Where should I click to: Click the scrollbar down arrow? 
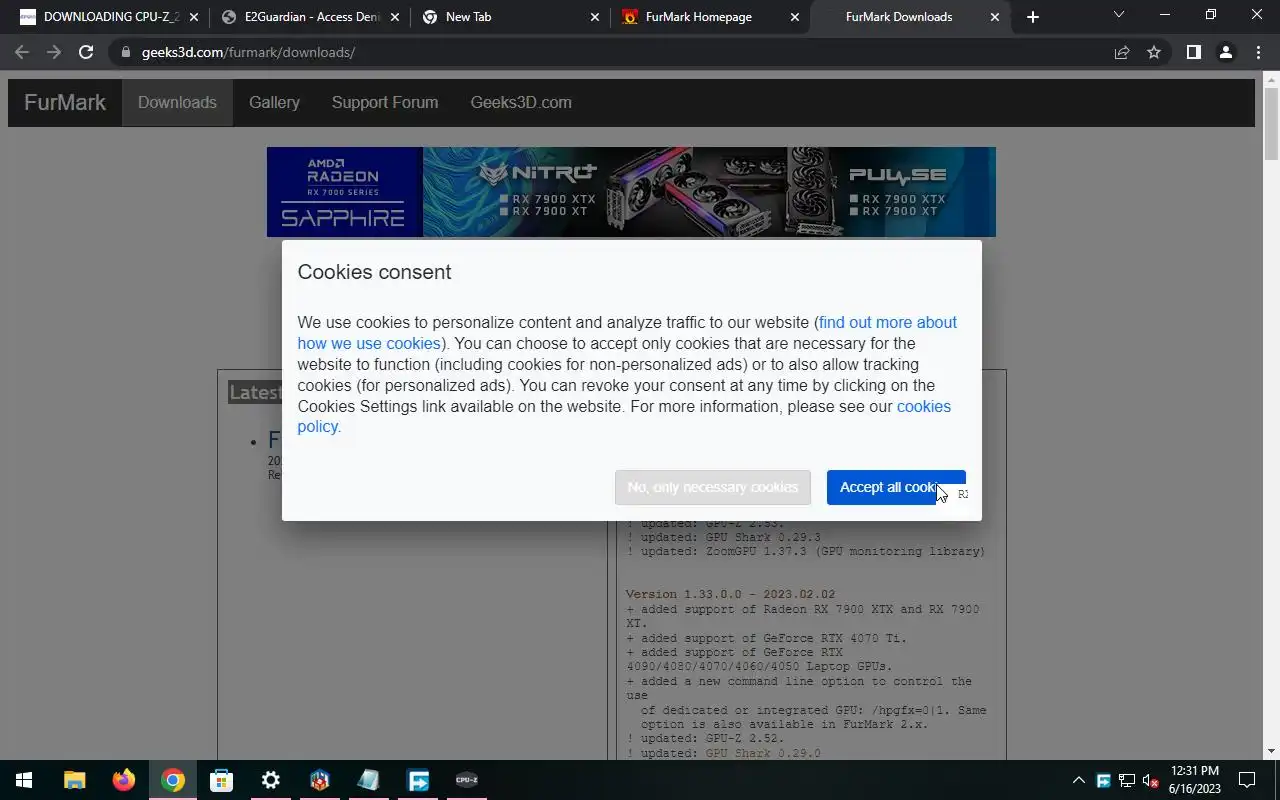pos(1271,751)
